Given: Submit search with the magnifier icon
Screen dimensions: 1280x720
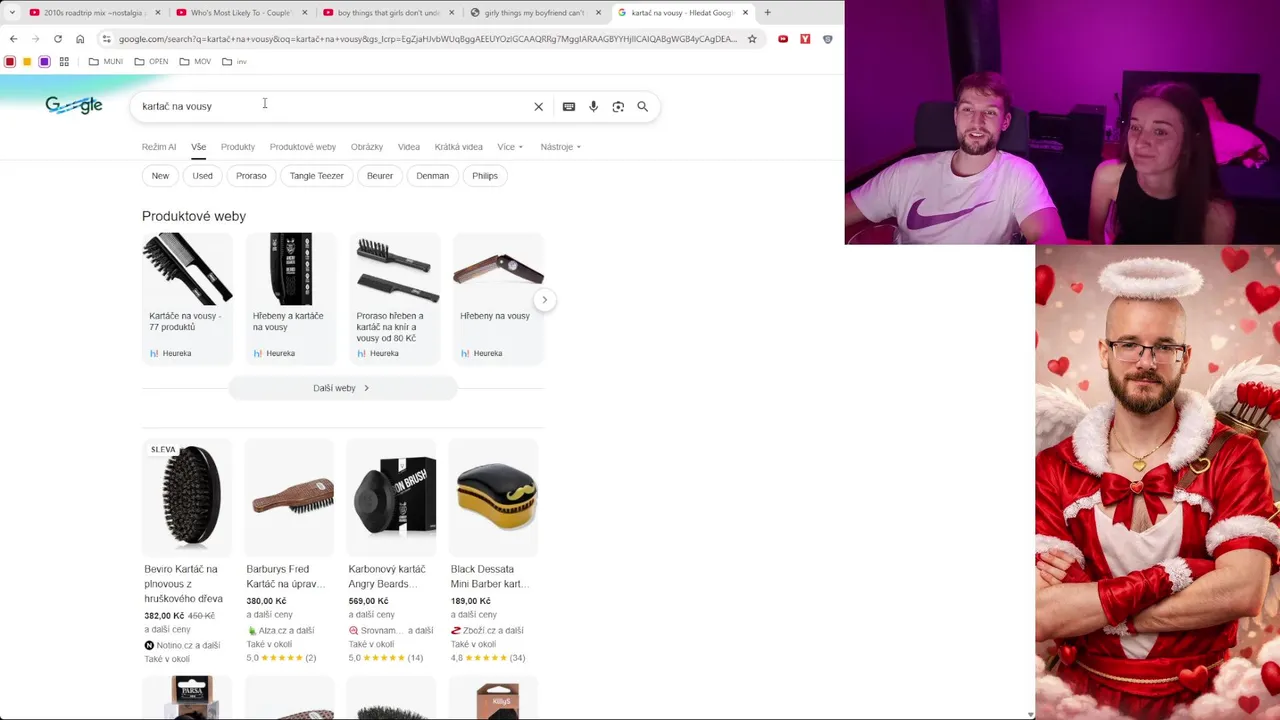Looking at the screenshot, I should point(643,106).
